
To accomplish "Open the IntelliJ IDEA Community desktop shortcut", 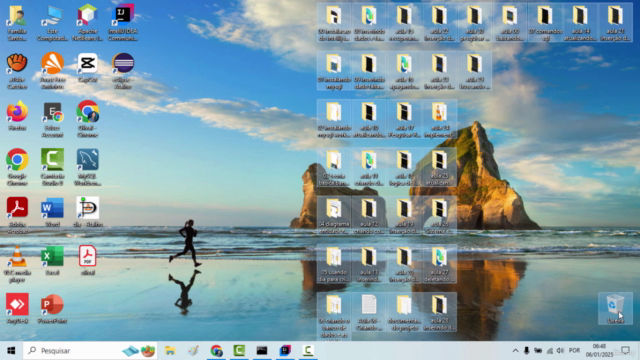I will click(123, 23).
